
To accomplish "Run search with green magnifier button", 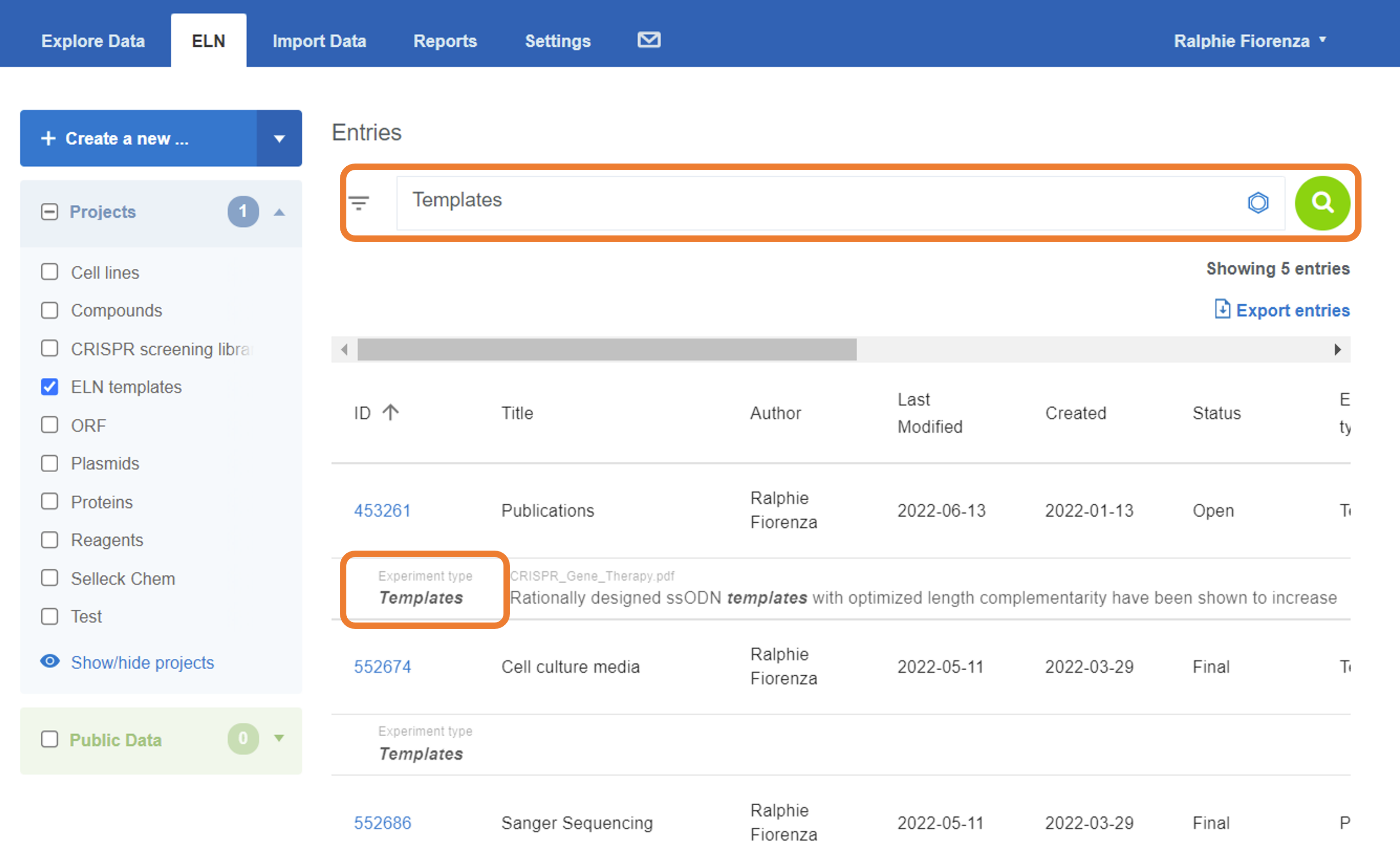I will pos(1323,202).
